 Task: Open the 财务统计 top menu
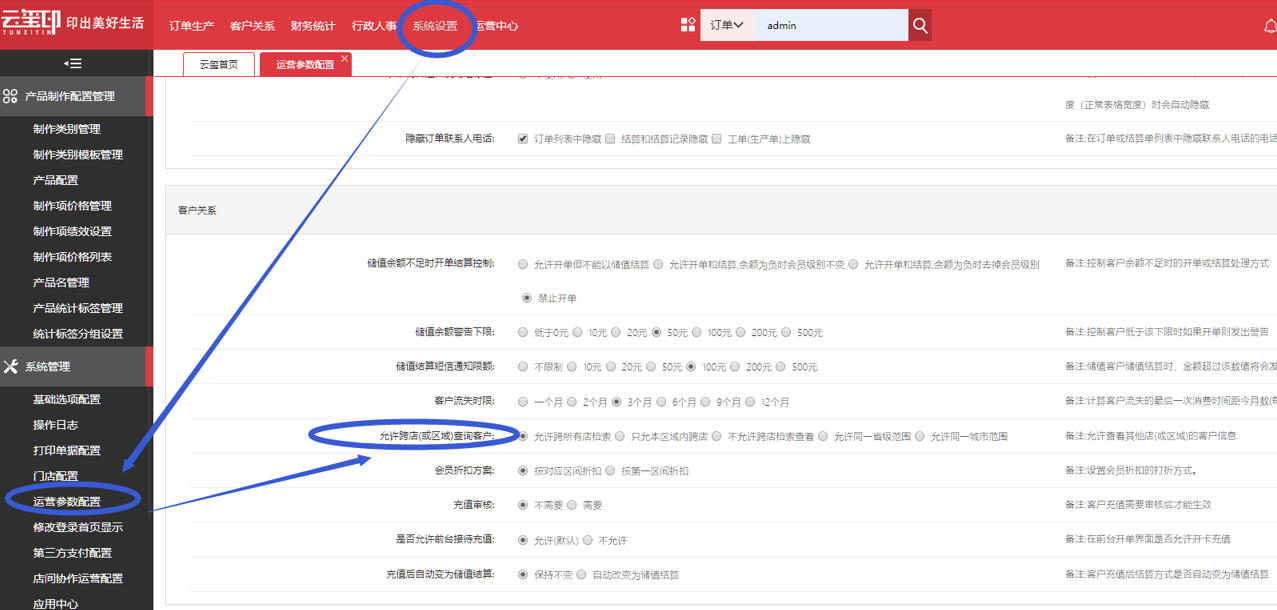pos(313,26)
